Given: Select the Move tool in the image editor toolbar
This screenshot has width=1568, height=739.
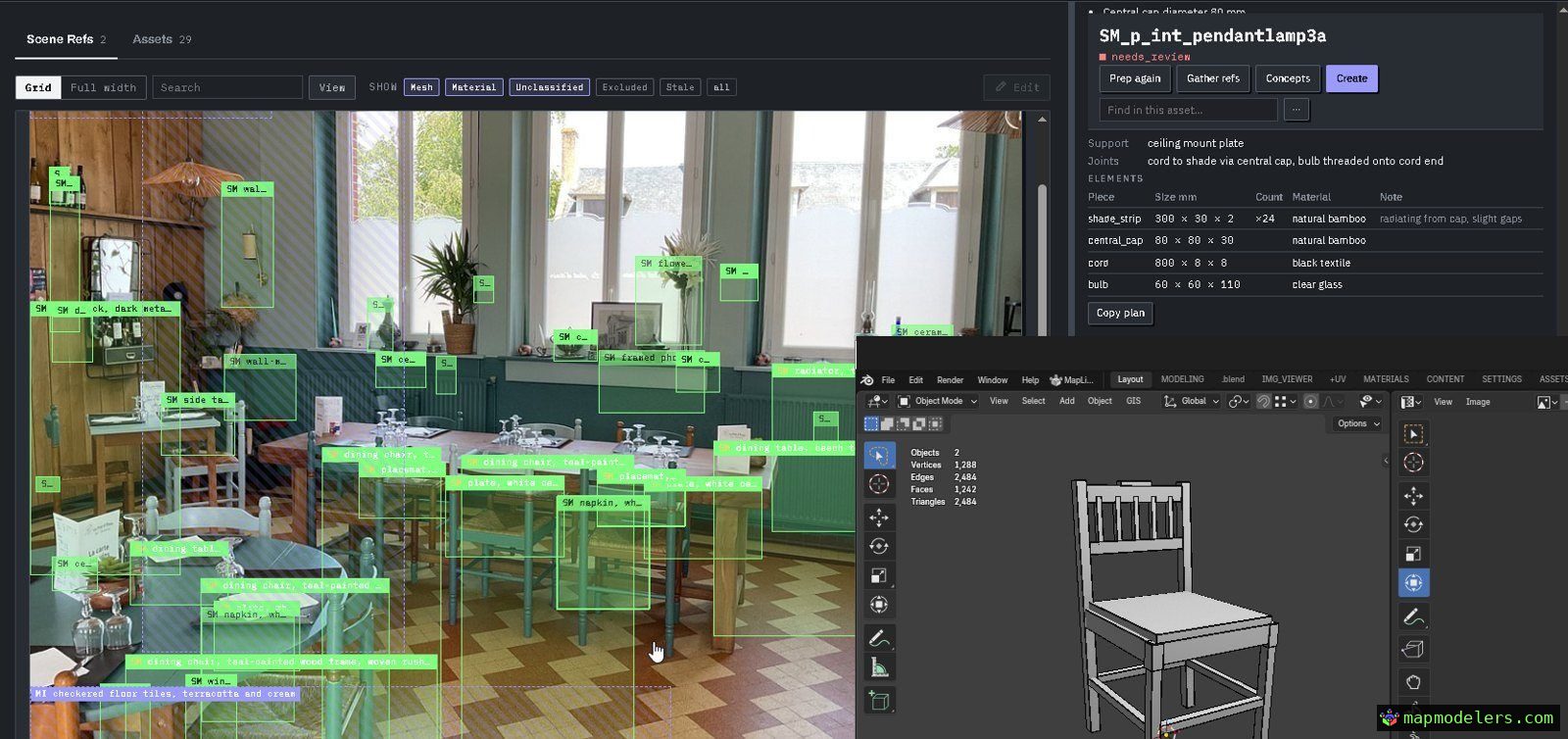Looking at the screenshot, I should 1413,495.
